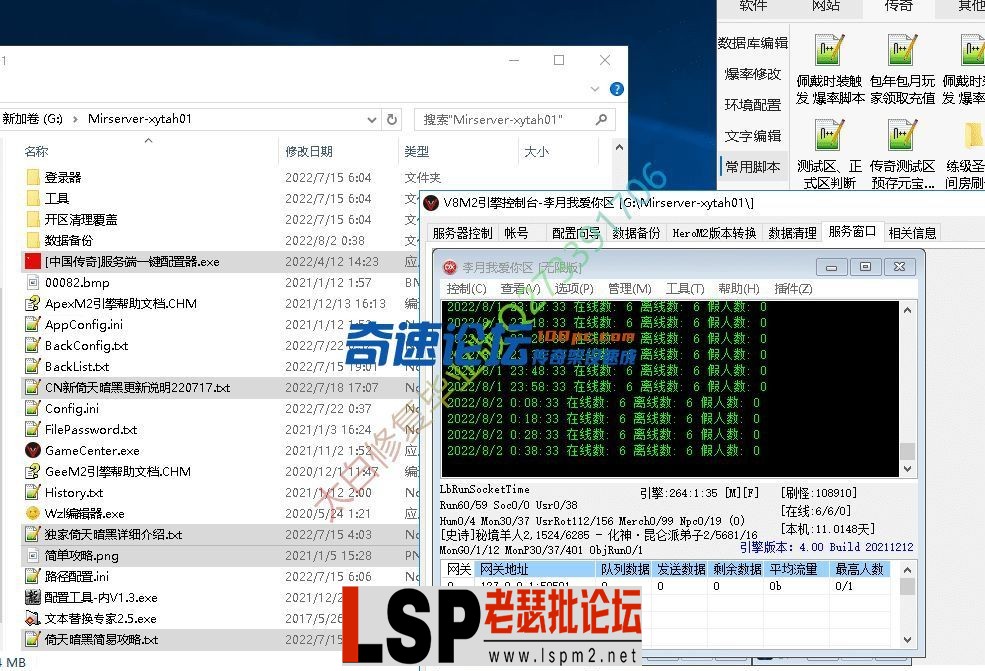
Task: Sort files by 修改日期 column header
Action: click(x=309, y=151)
